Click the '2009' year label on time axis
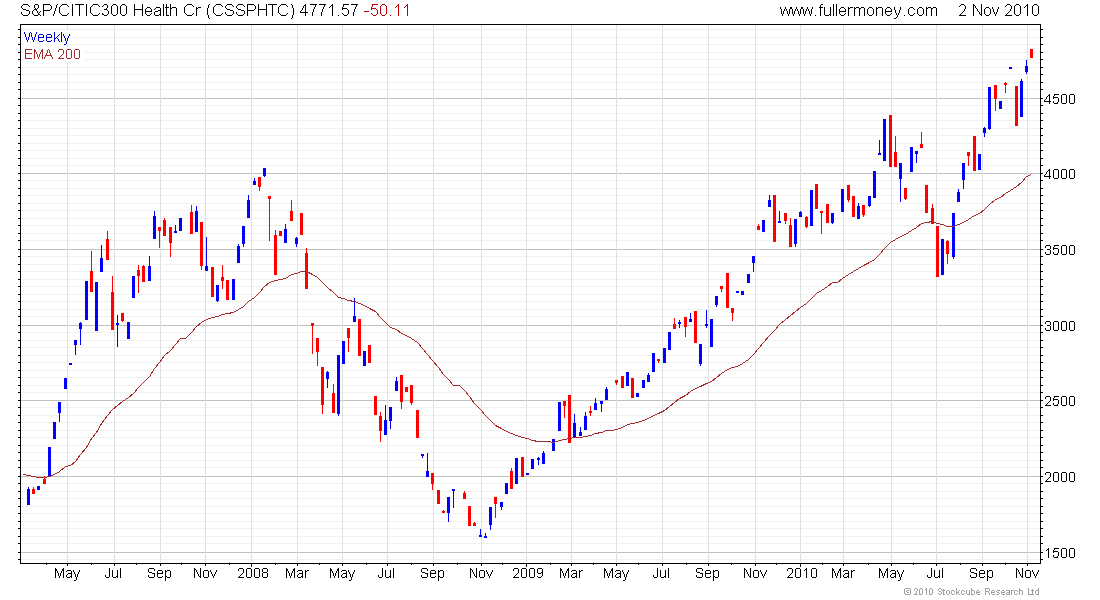This screenshot has width=1100, height=600. [528, 573]
